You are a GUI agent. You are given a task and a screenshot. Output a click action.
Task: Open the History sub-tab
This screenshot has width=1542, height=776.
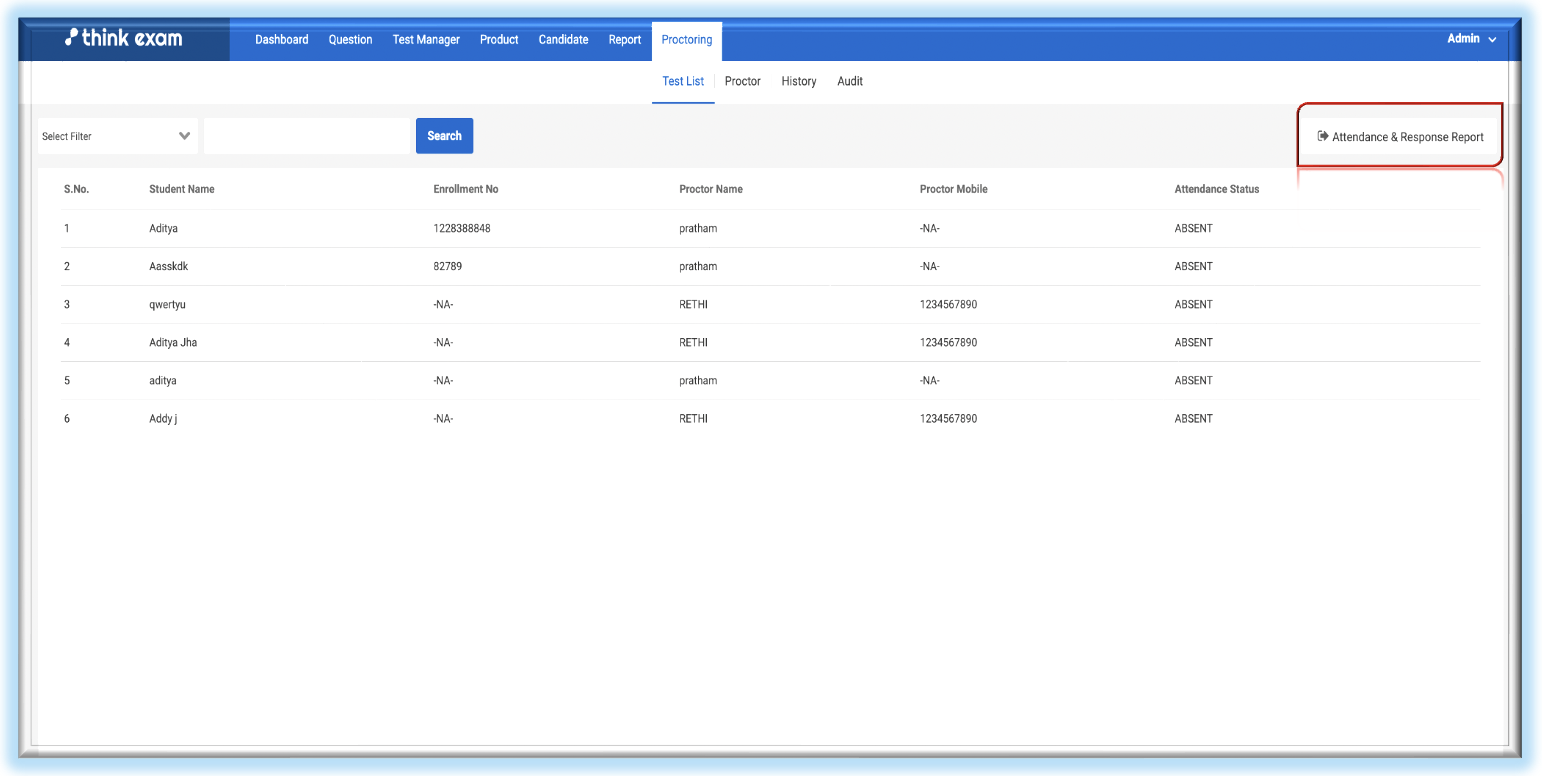(799, 81)
